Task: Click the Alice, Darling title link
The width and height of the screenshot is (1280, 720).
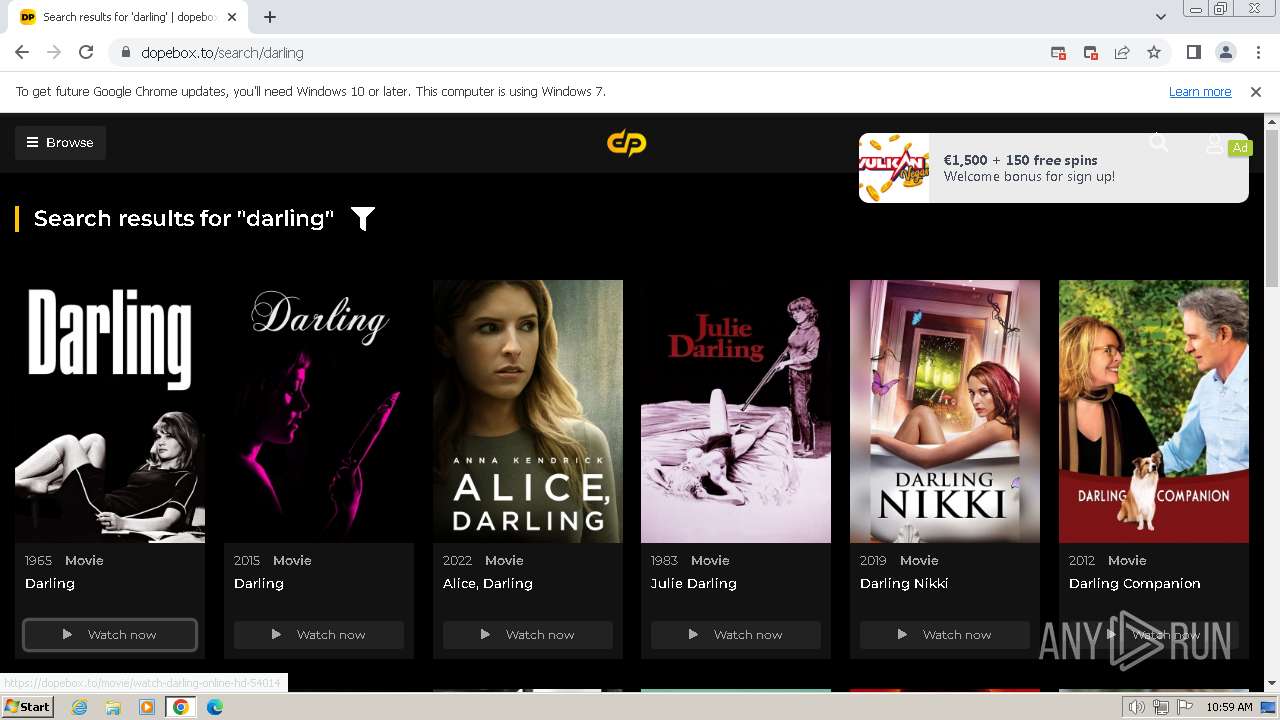Action: click(x=488, y=584)
